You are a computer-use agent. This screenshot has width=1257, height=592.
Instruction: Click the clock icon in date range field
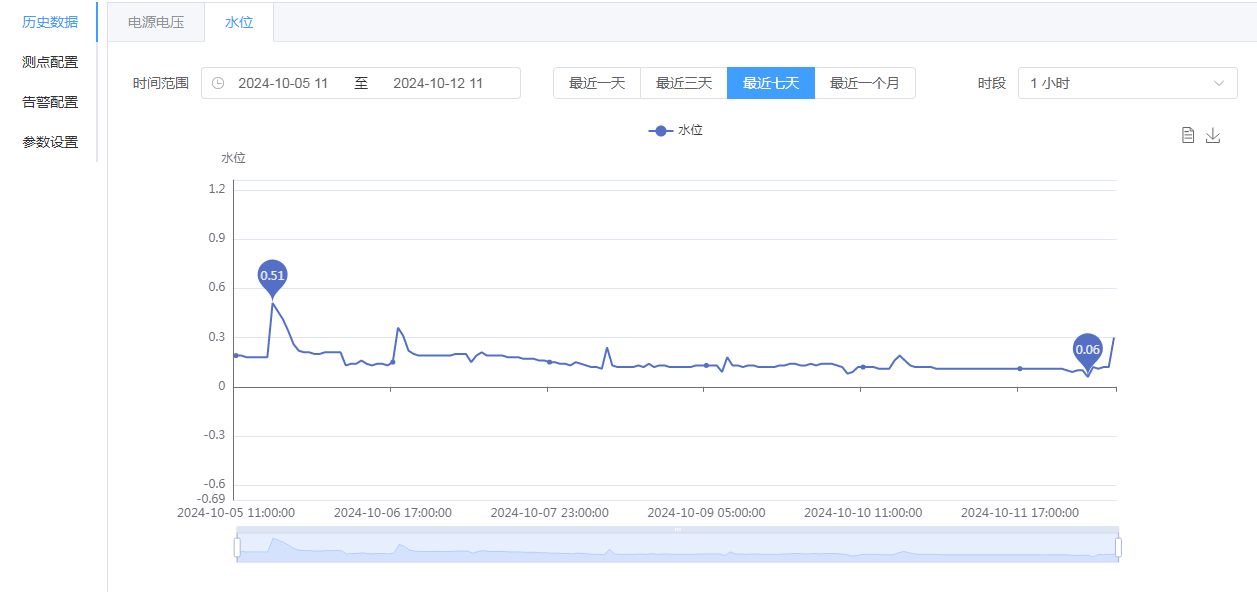click(218, 83)
